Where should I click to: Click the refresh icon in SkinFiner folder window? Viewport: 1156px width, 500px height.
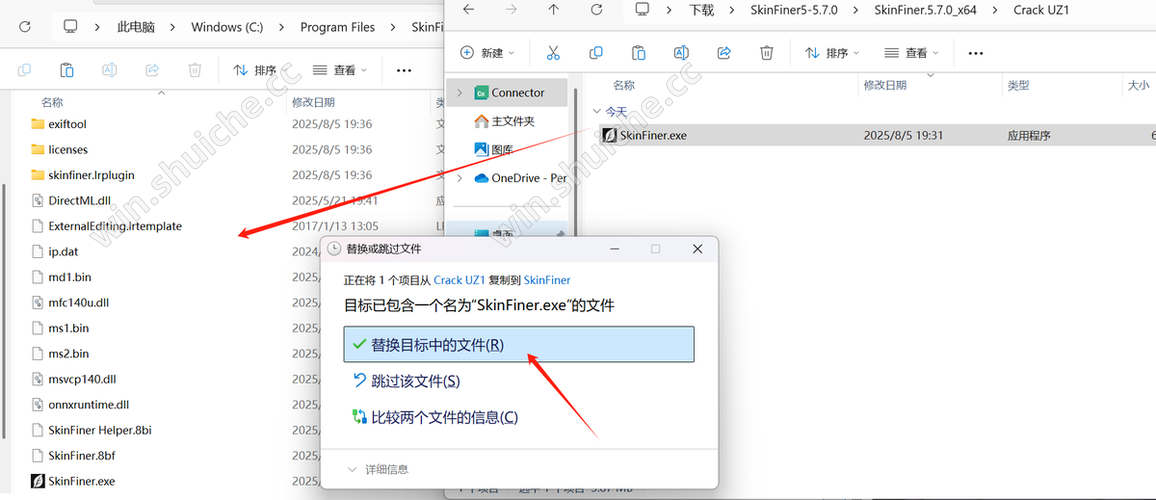pyautogui.click(x=24, y=27)
